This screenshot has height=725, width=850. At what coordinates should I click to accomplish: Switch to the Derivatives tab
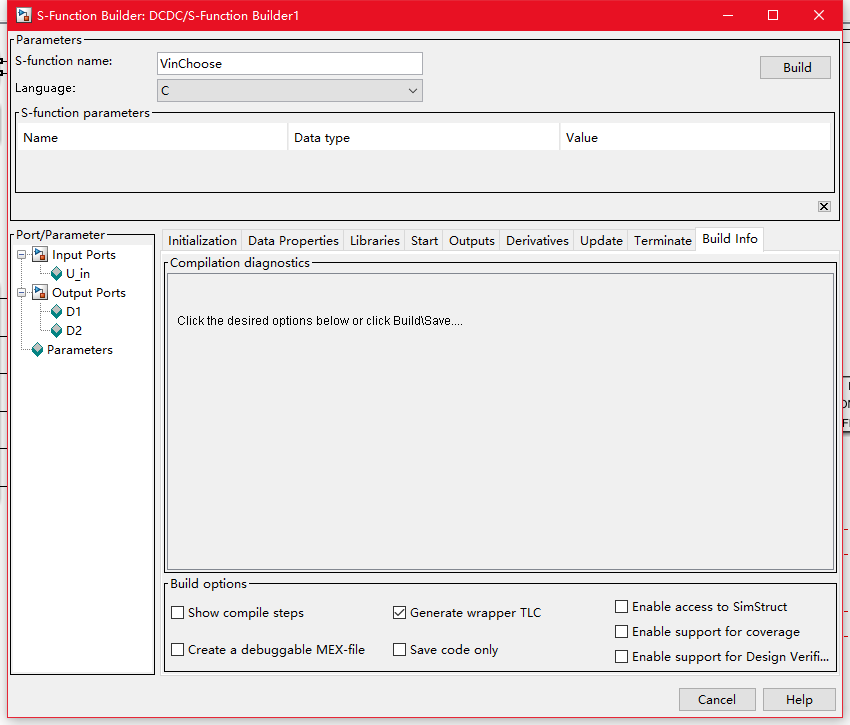[x=537, y=241]
